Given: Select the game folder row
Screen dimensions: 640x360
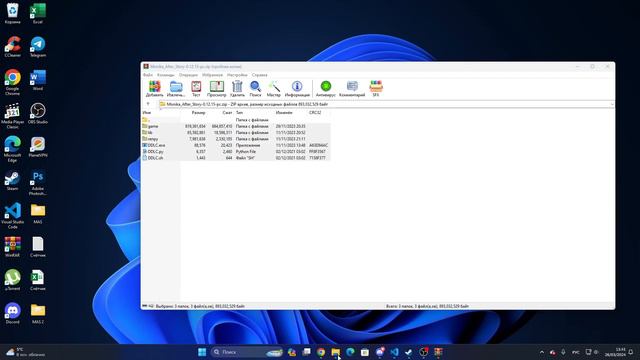Looking at the screenshot, I should coord(236,127).
